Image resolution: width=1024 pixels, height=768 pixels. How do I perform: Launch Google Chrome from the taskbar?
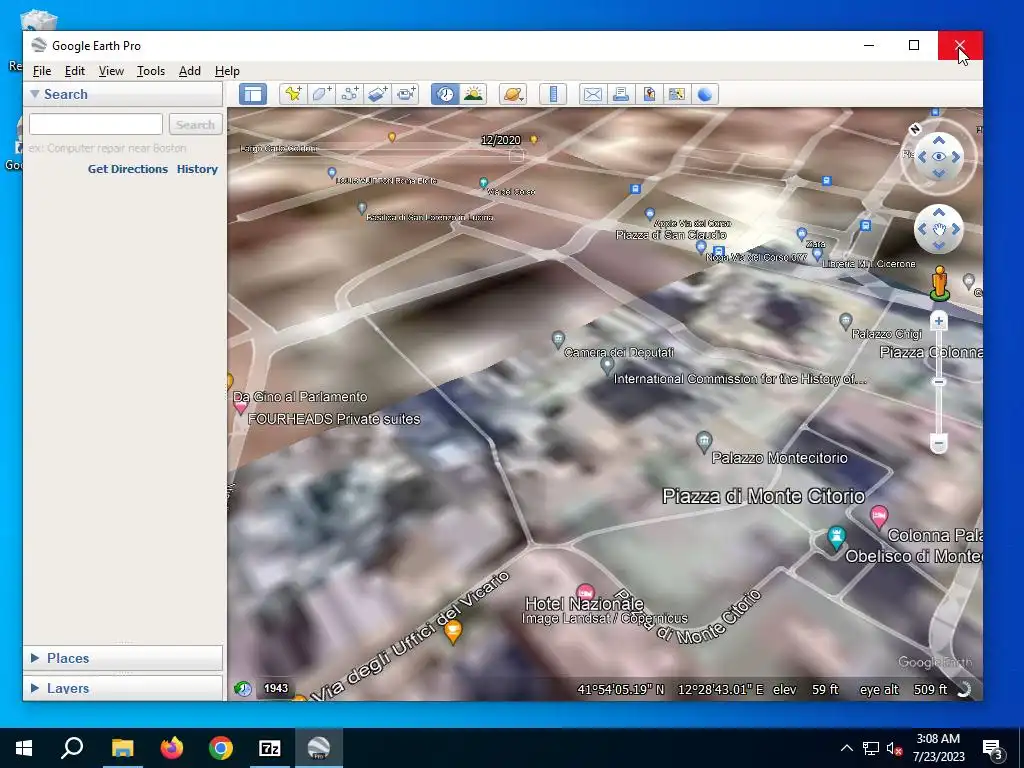point(221,748)
